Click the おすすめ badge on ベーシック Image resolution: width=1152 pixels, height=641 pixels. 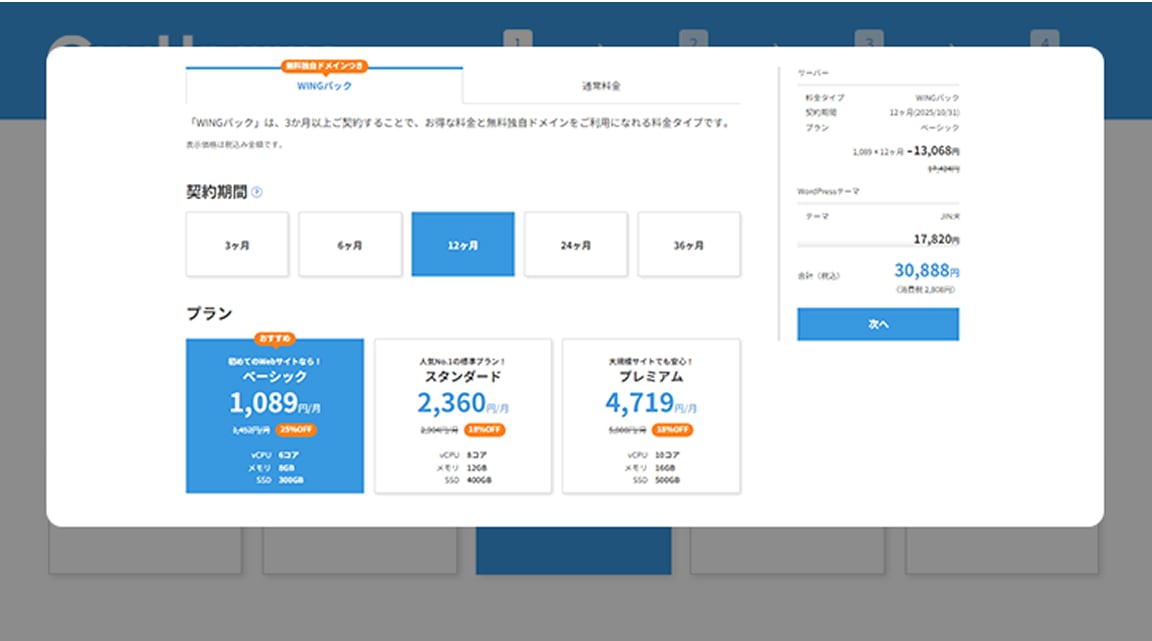click(x=275, y=338)
